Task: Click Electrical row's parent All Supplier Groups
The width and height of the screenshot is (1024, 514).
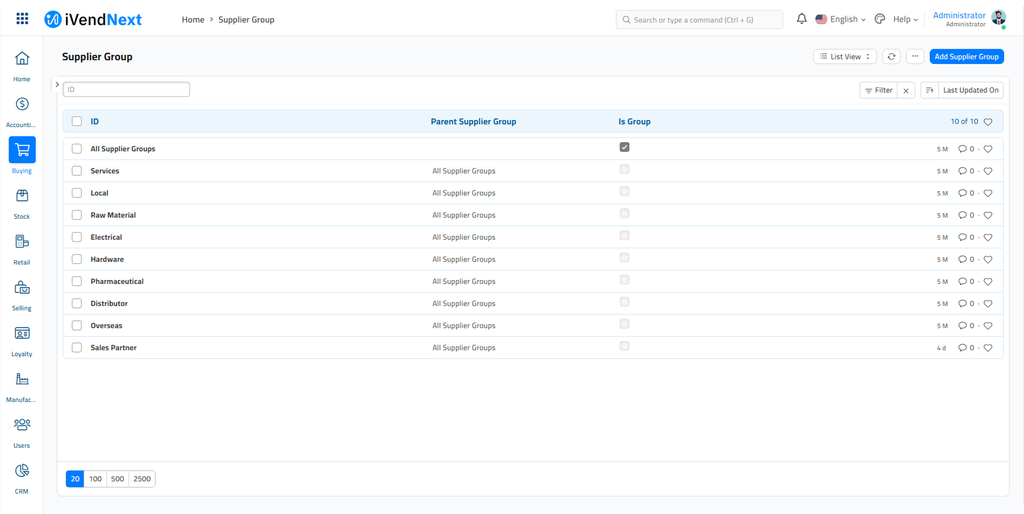Action: pos(464,237)
